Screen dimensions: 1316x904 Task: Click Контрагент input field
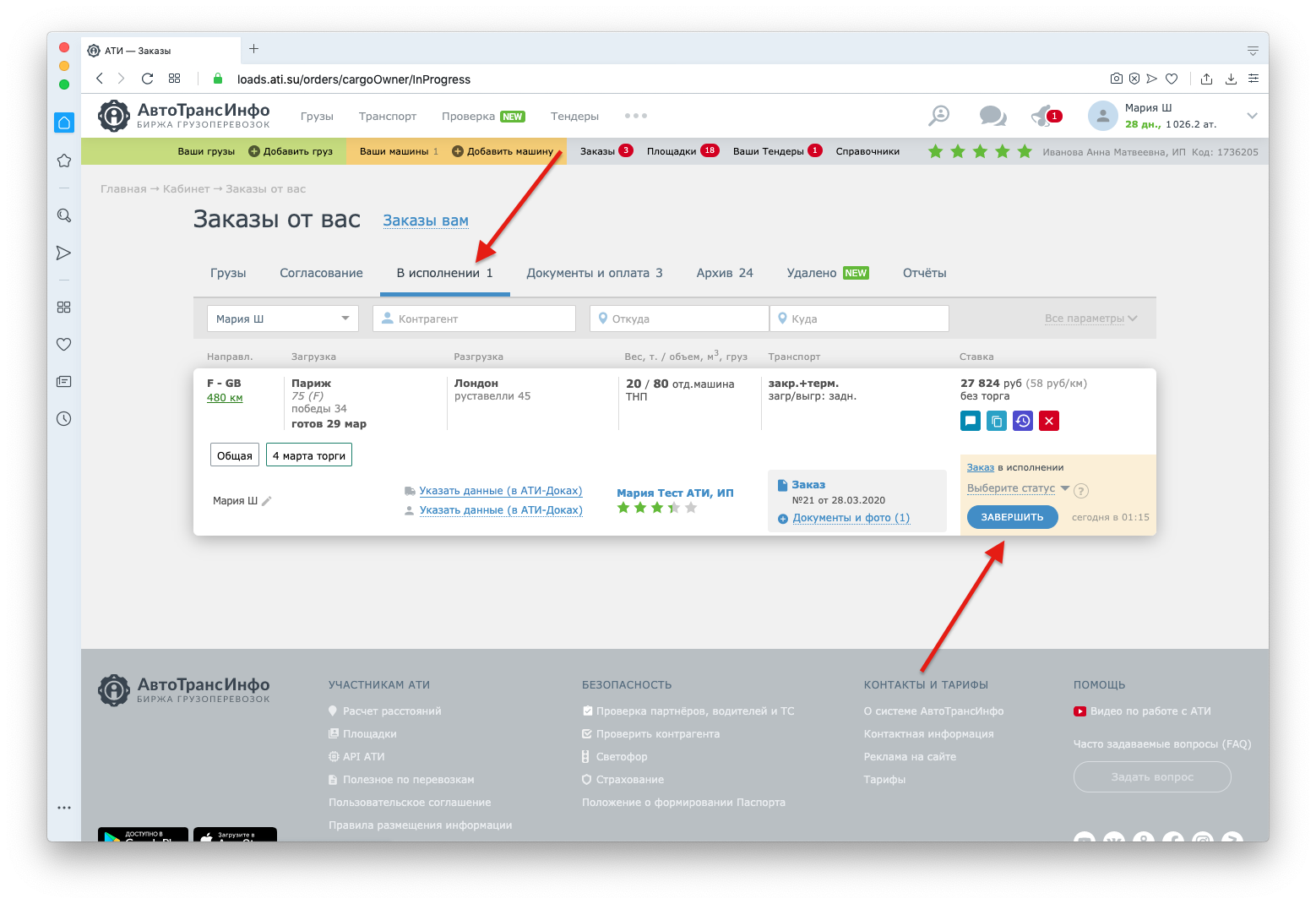pos(475,319)
